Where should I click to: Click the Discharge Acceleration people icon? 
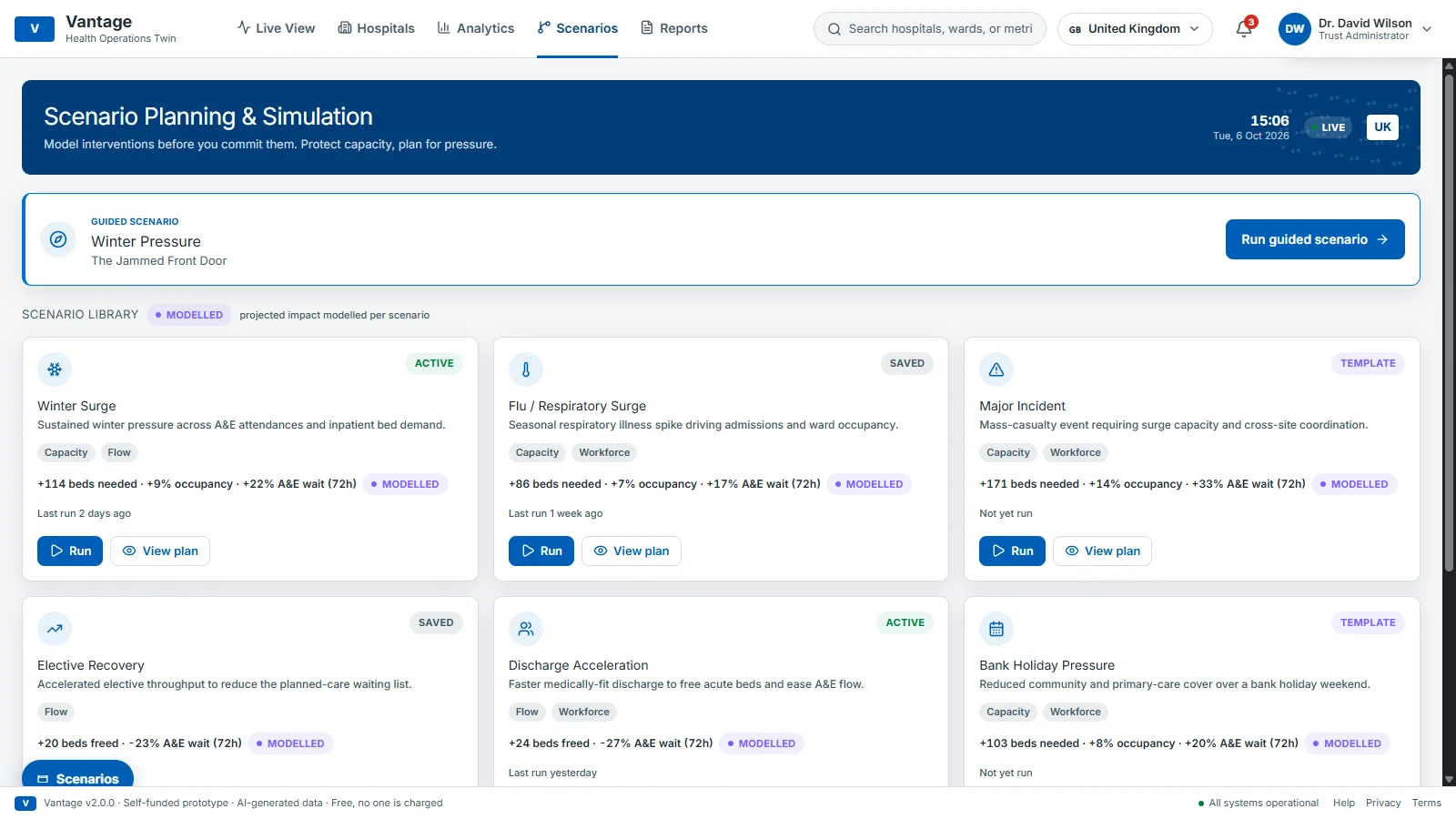click(x=526, y=629)
